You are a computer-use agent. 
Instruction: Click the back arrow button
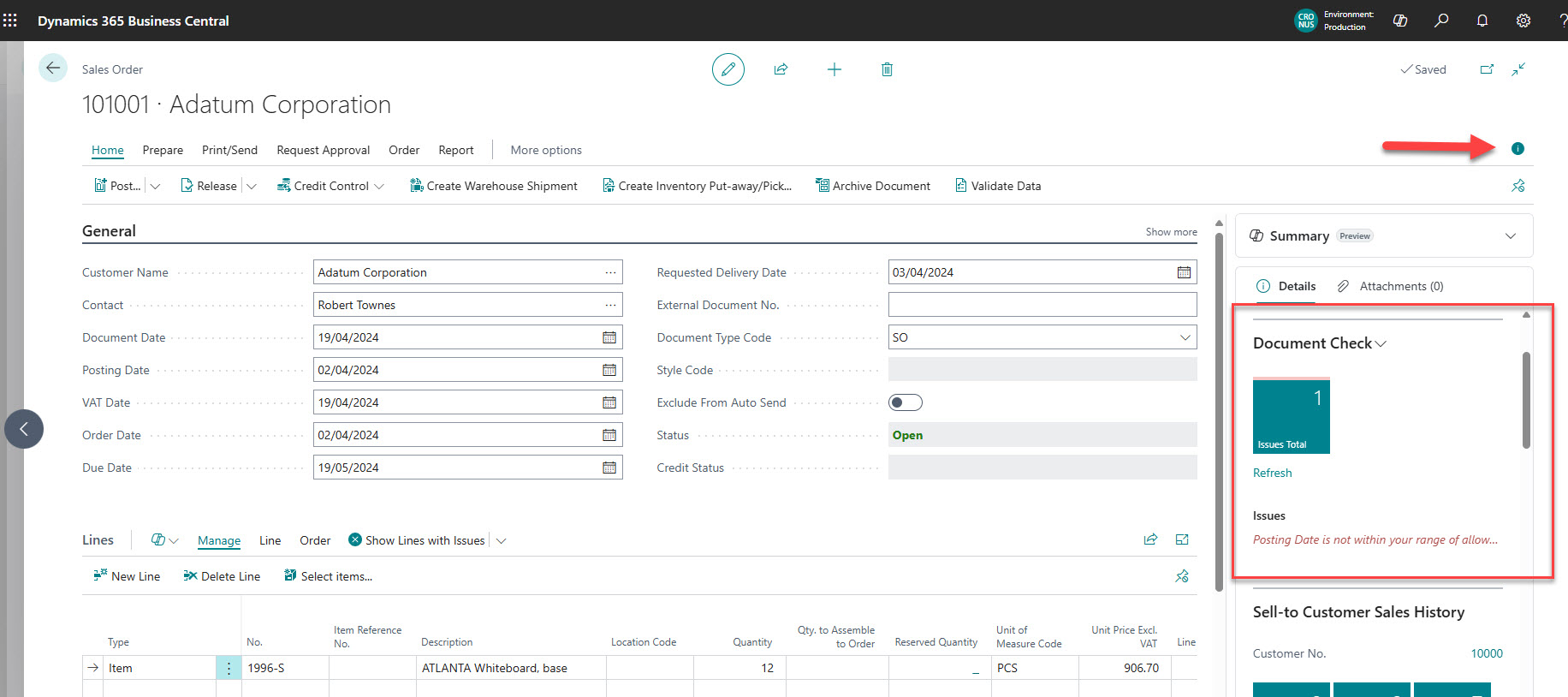[x=53, y=69]
